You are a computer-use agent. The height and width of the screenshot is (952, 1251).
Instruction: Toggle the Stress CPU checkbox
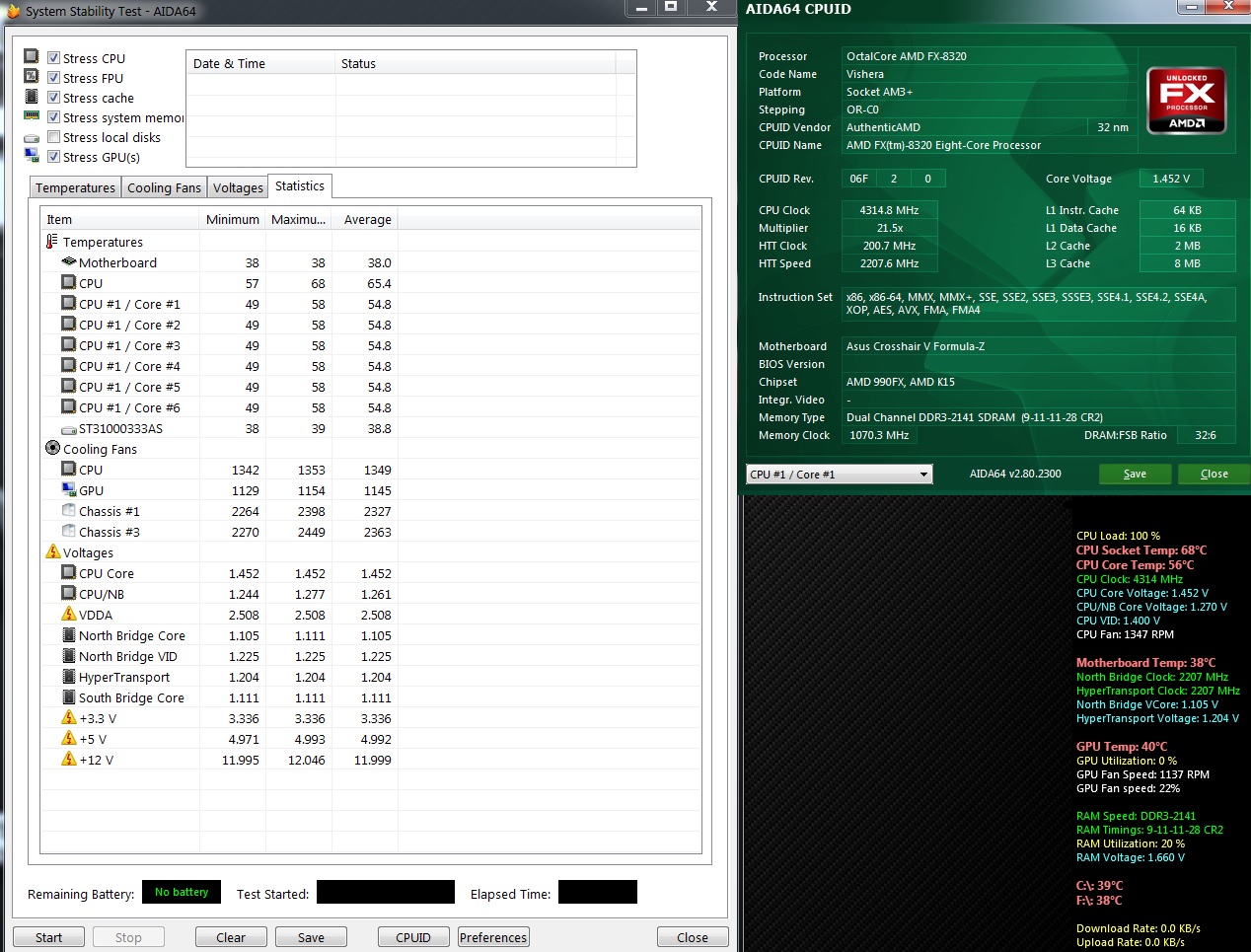[x=54, y=58]
